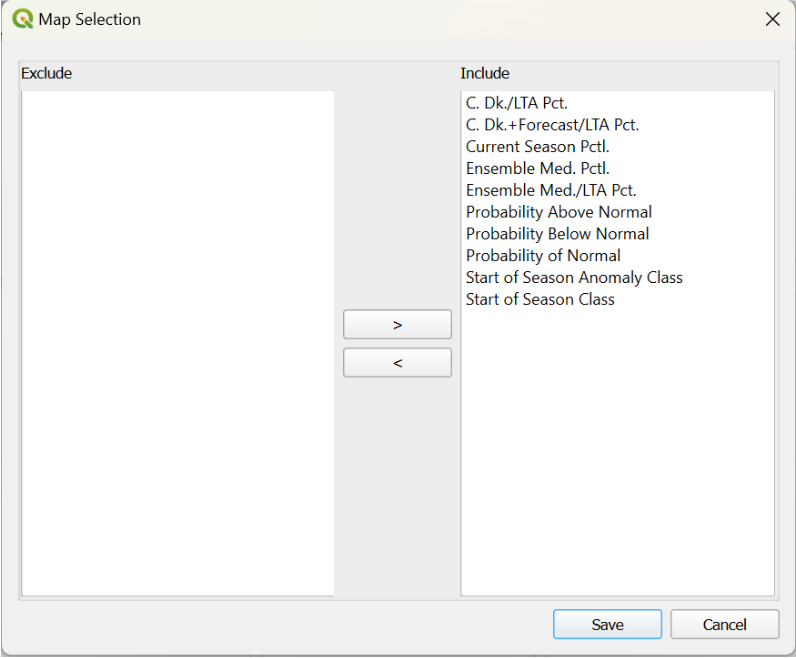Cancel the map selection dialog

click(724, 625)
